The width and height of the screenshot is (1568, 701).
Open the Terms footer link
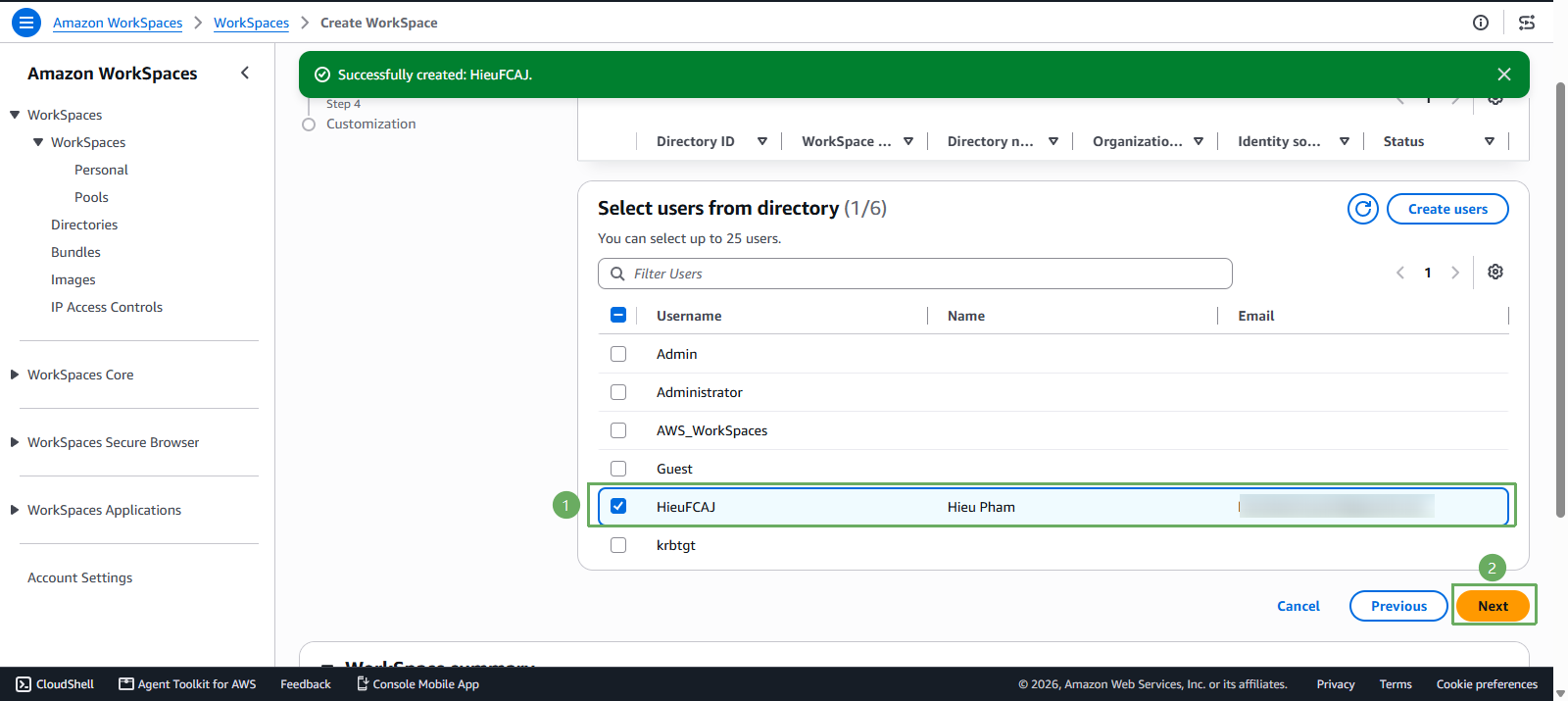point(1396,684)
